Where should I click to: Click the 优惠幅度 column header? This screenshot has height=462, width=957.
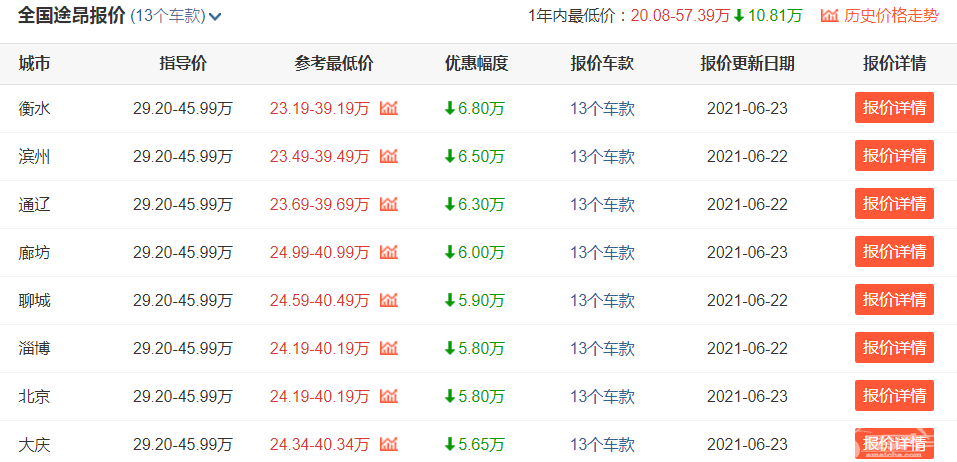tap(477, 63)
